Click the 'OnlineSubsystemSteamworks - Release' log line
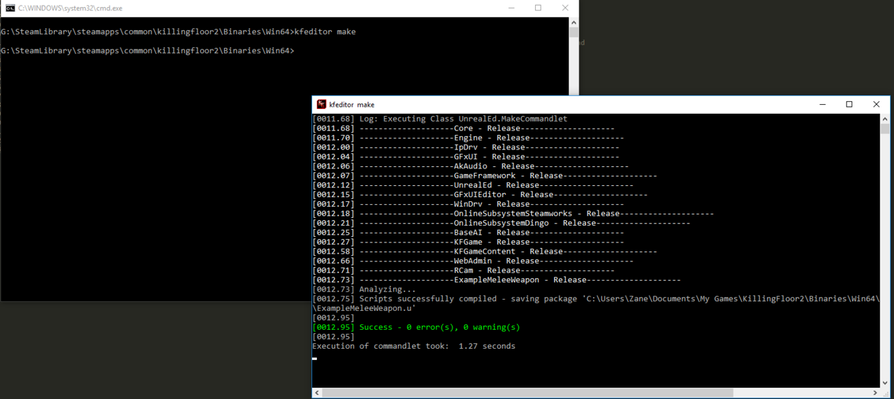 pyautogui.click(x=513, y=213)
